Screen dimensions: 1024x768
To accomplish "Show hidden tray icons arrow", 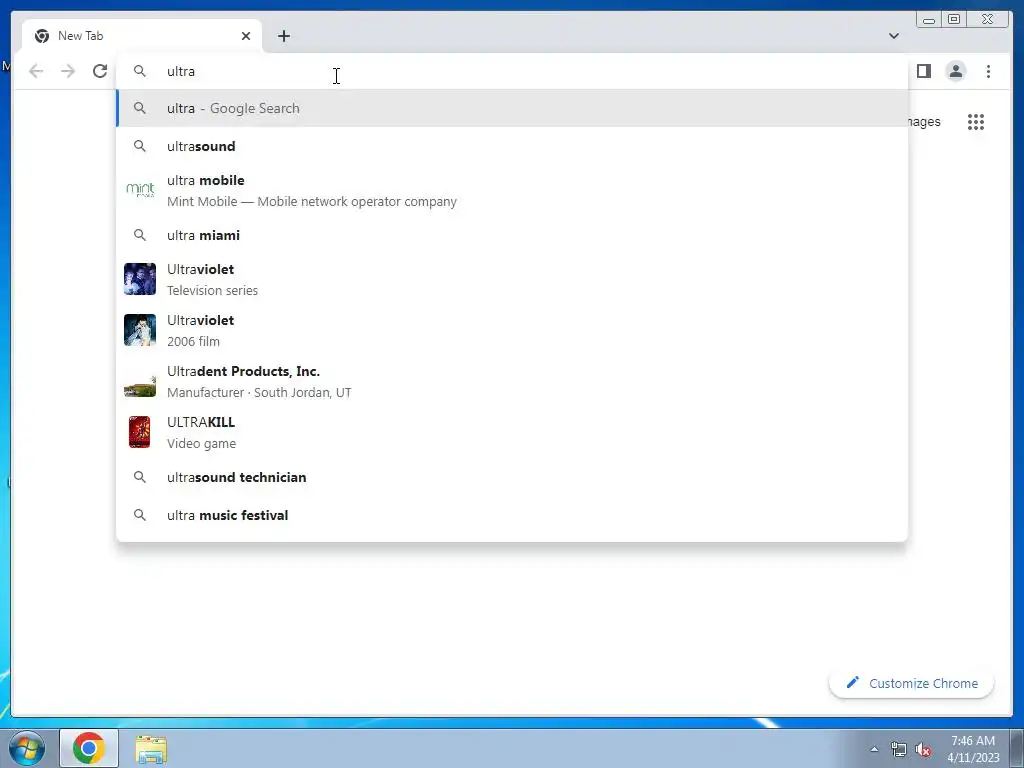I will point(874,749).
